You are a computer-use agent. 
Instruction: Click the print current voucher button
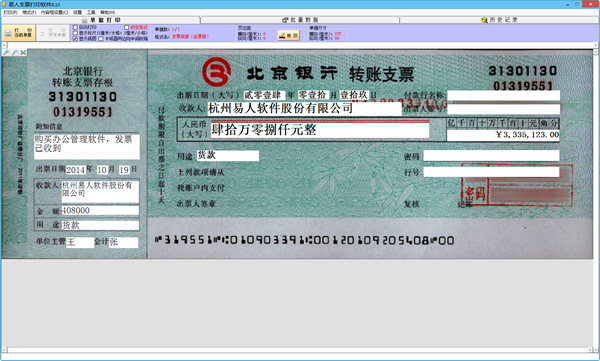[19, 33]
